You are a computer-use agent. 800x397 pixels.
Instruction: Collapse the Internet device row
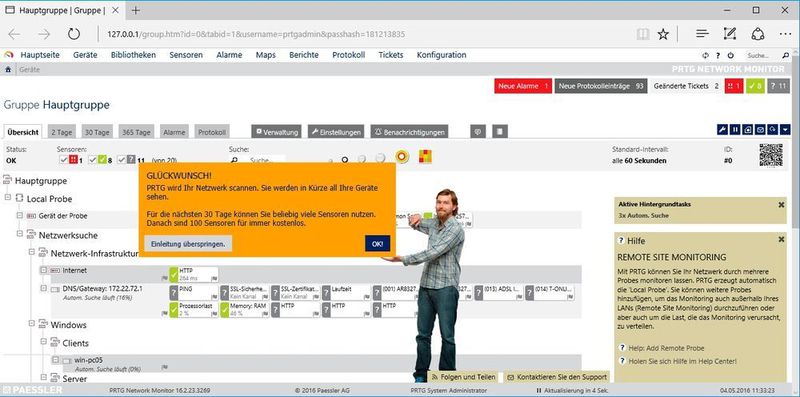[43, 270]
